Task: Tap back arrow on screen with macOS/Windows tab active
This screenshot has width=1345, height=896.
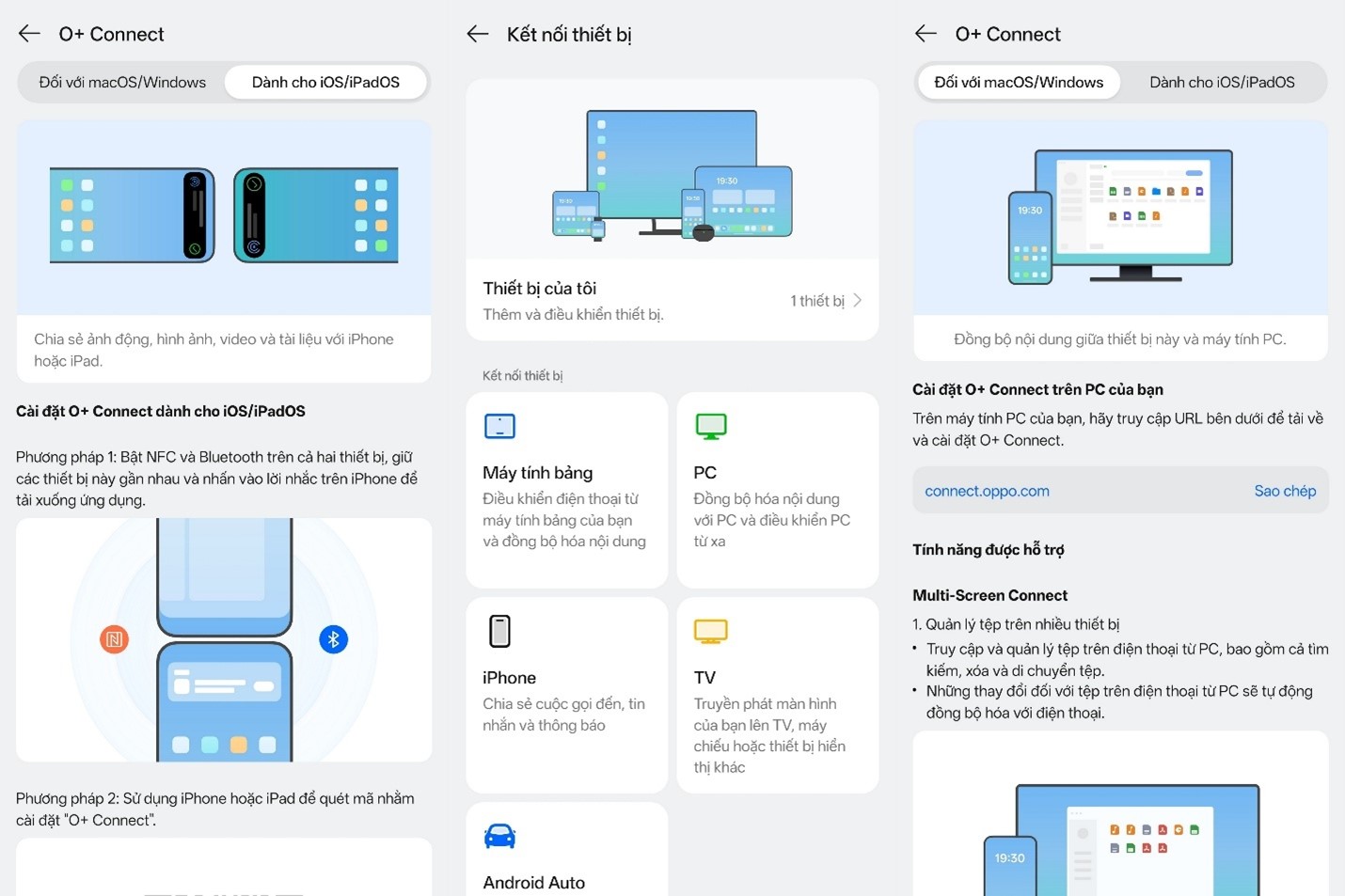Action: 926,35
